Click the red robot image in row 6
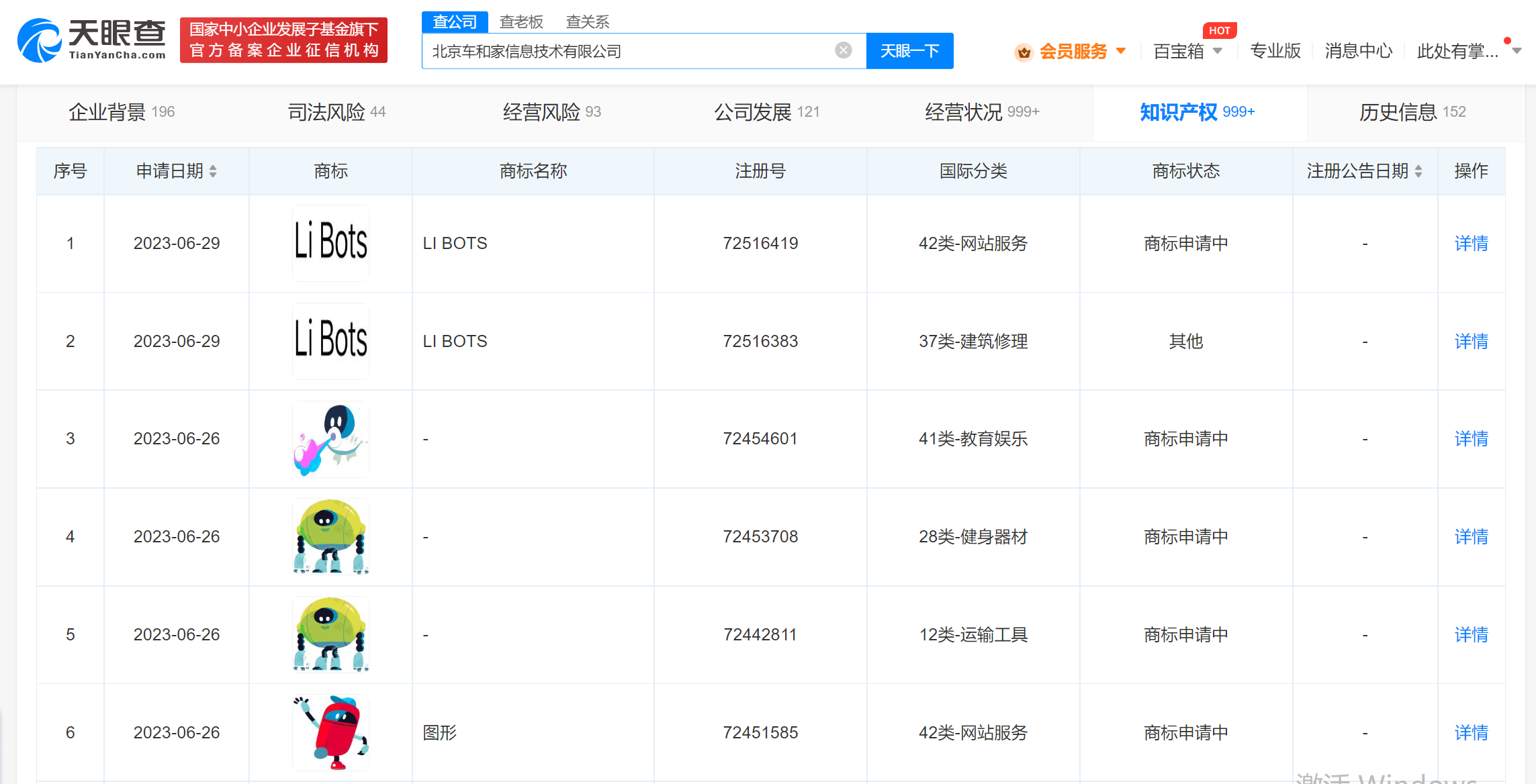1536x784 pixels. pyautogui.click(x=330, y=732)
